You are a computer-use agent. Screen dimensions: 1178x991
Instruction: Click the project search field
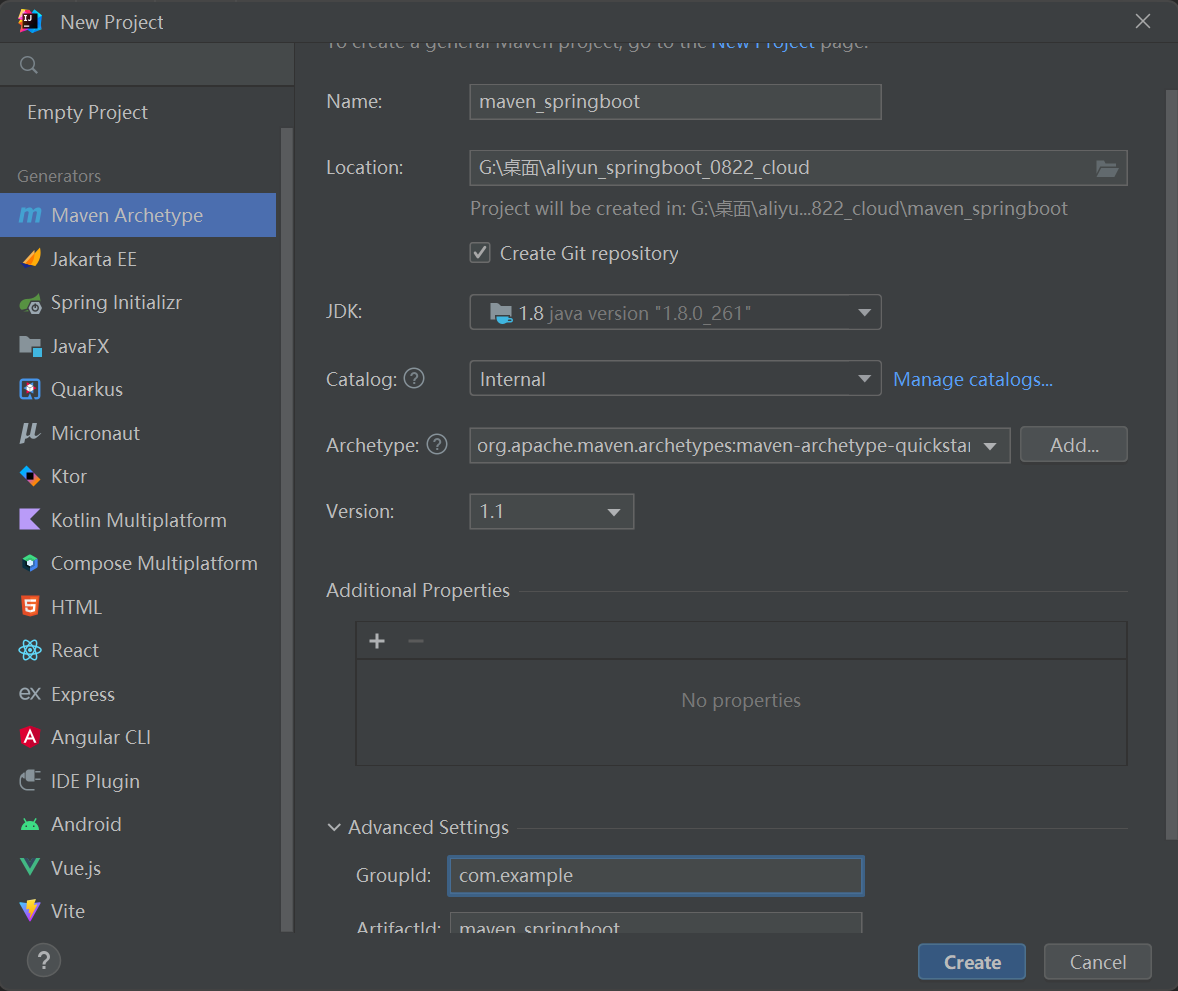147,65
